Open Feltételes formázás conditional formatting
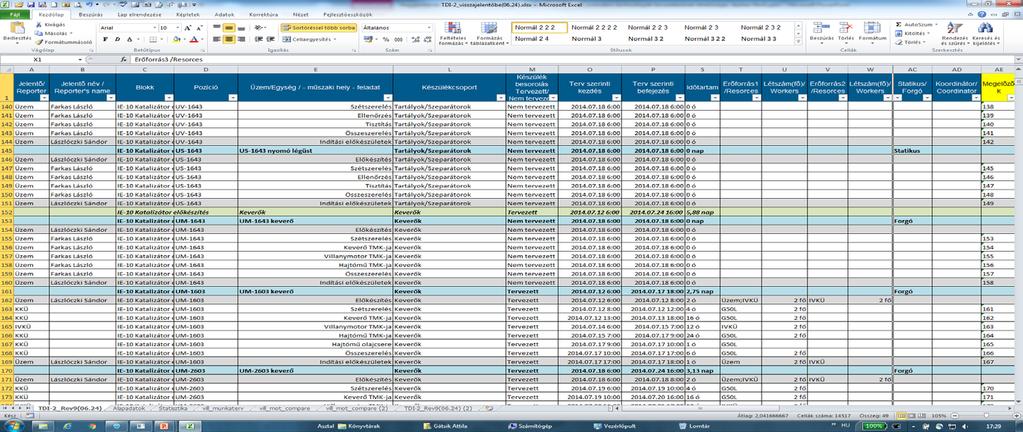1023x432 pixels. click(x=452, y=33)
